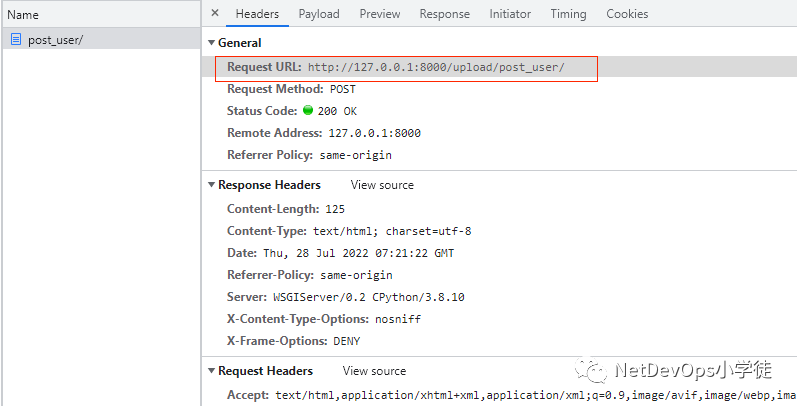Open the Timing tab
This screenshot has width=797, height=406.
(x=569, y=14)
